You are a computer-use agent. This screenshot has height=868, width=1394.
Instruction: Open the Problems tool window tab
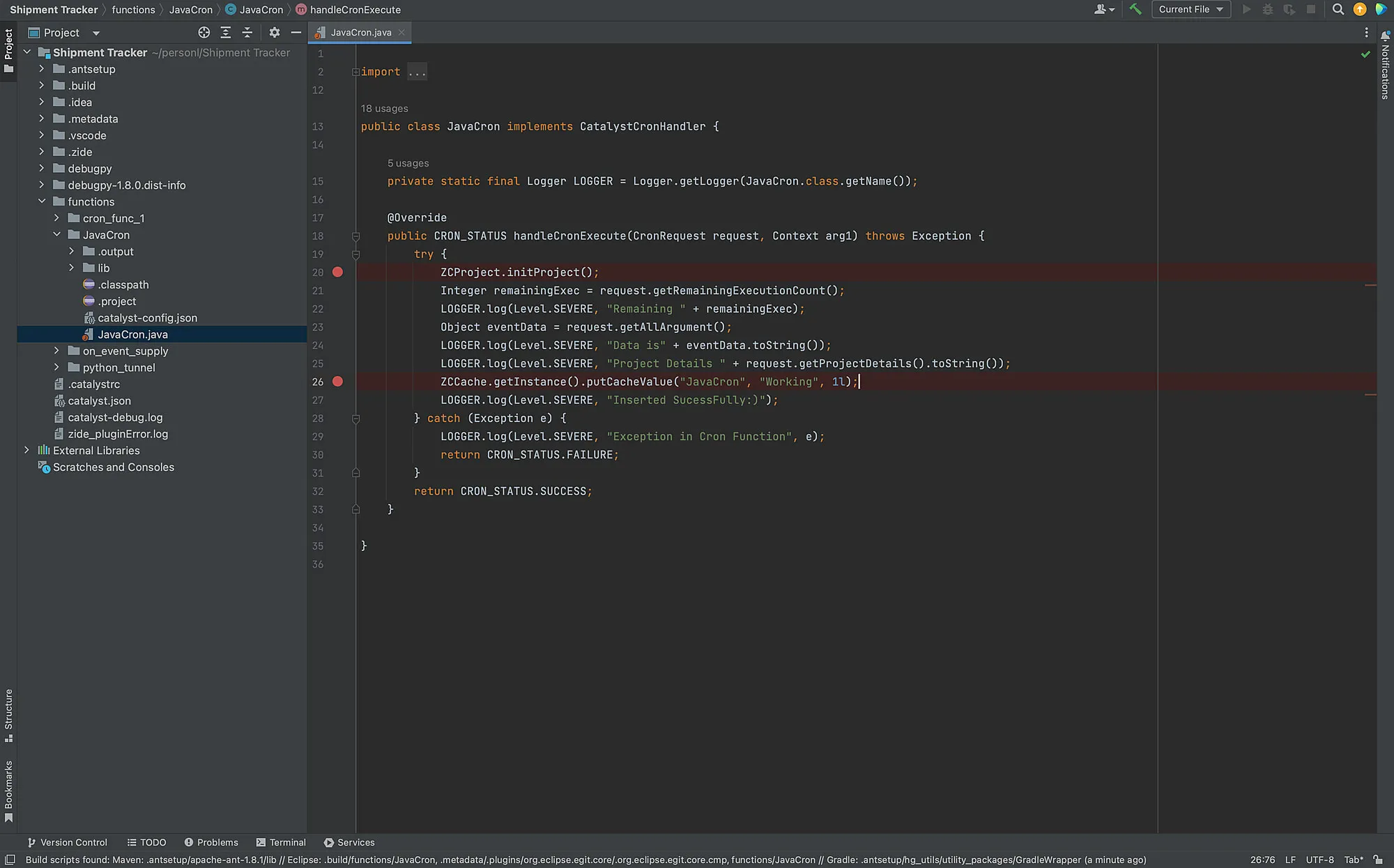click(211, 843)
